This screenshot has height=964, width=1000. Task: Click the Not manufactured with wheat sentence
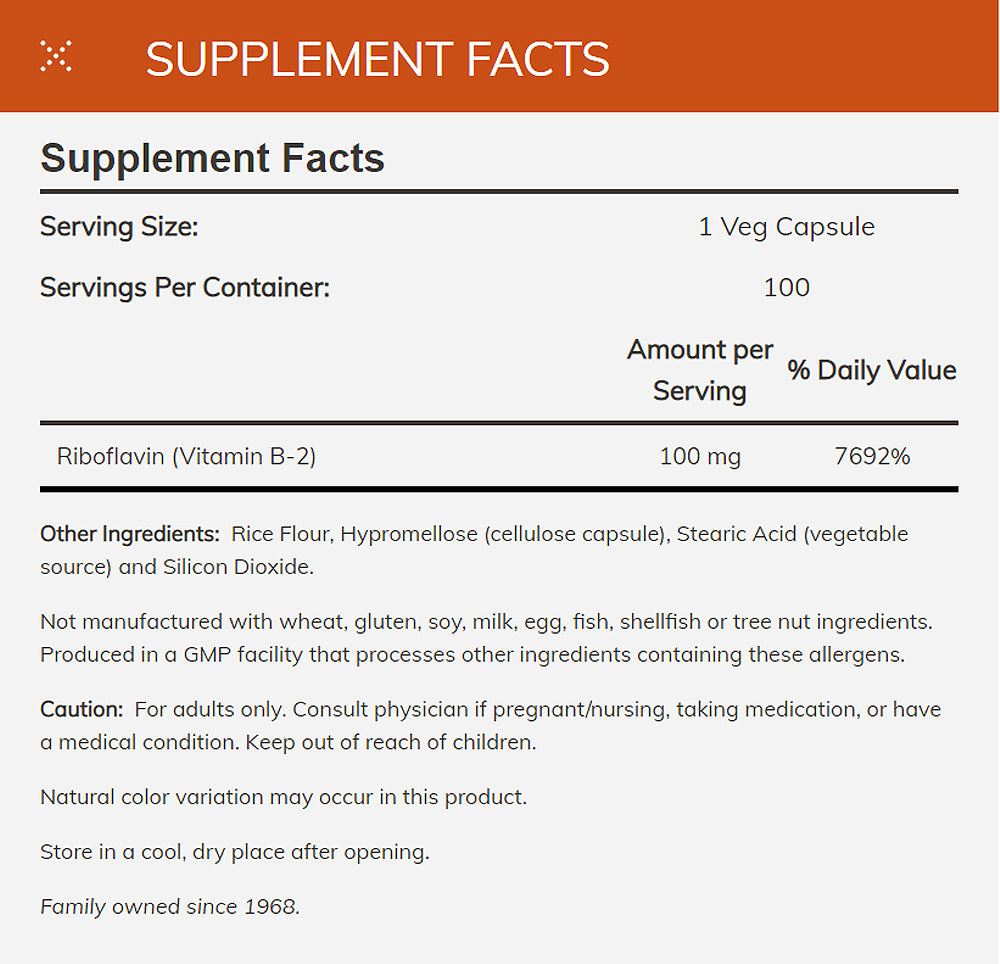(x=486, y=622)
